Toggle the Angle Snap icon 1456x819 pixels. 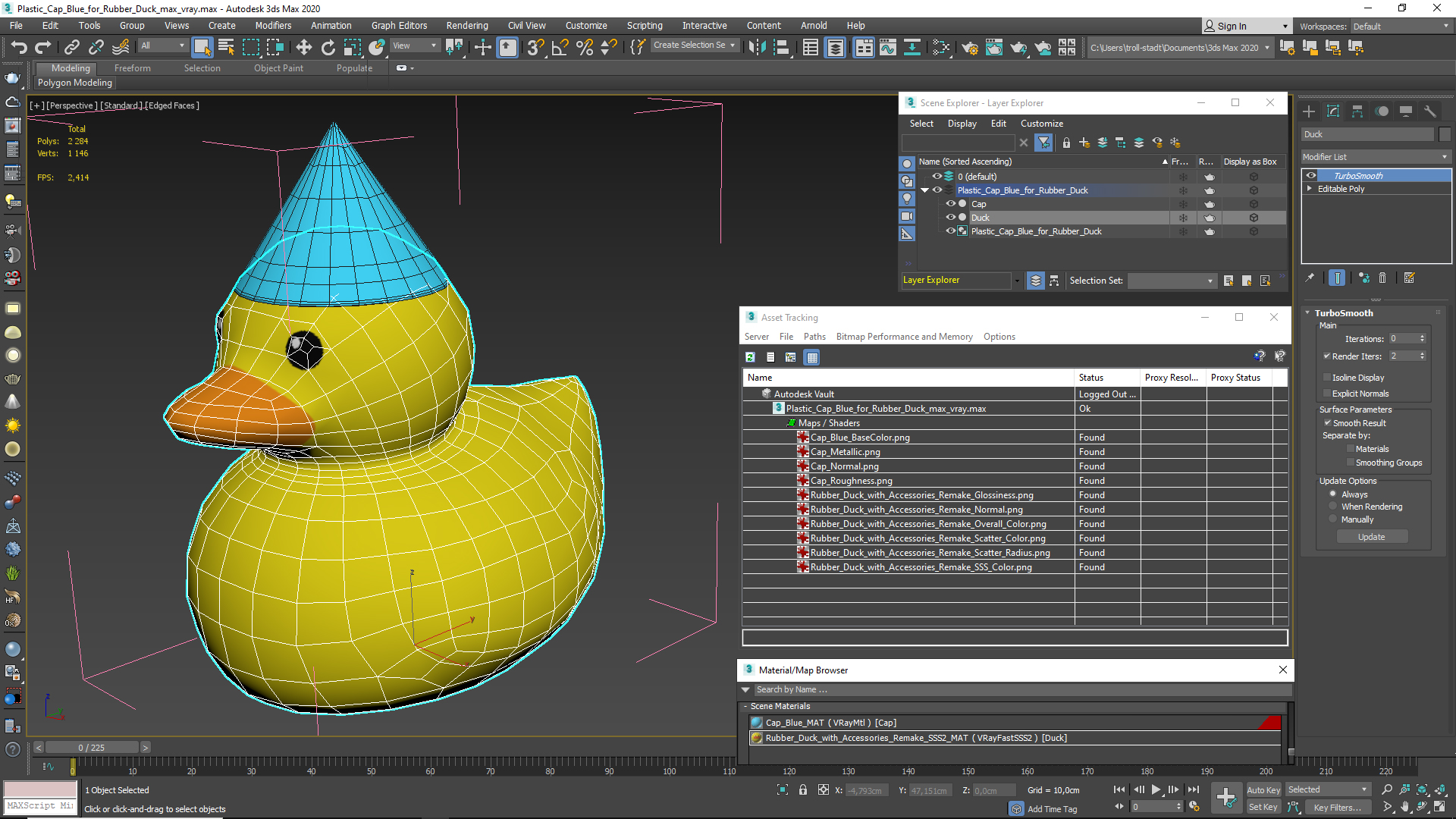point(560,48)
